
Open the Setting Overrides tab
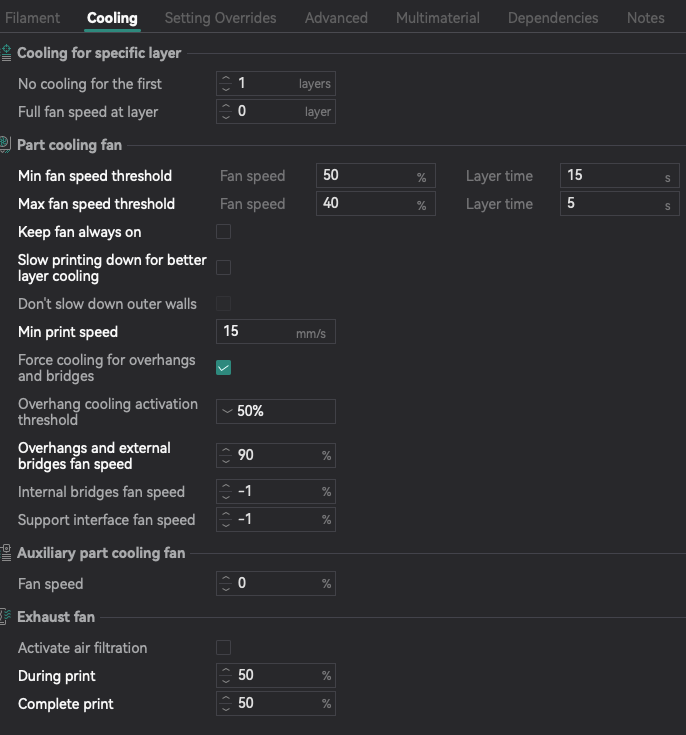point(220,18)
